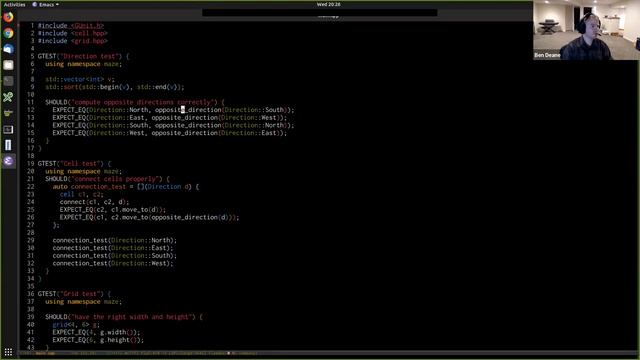Screen dimensions: 640x360
Task: Click the Emacs mode line at bottom
Action: 329,353
